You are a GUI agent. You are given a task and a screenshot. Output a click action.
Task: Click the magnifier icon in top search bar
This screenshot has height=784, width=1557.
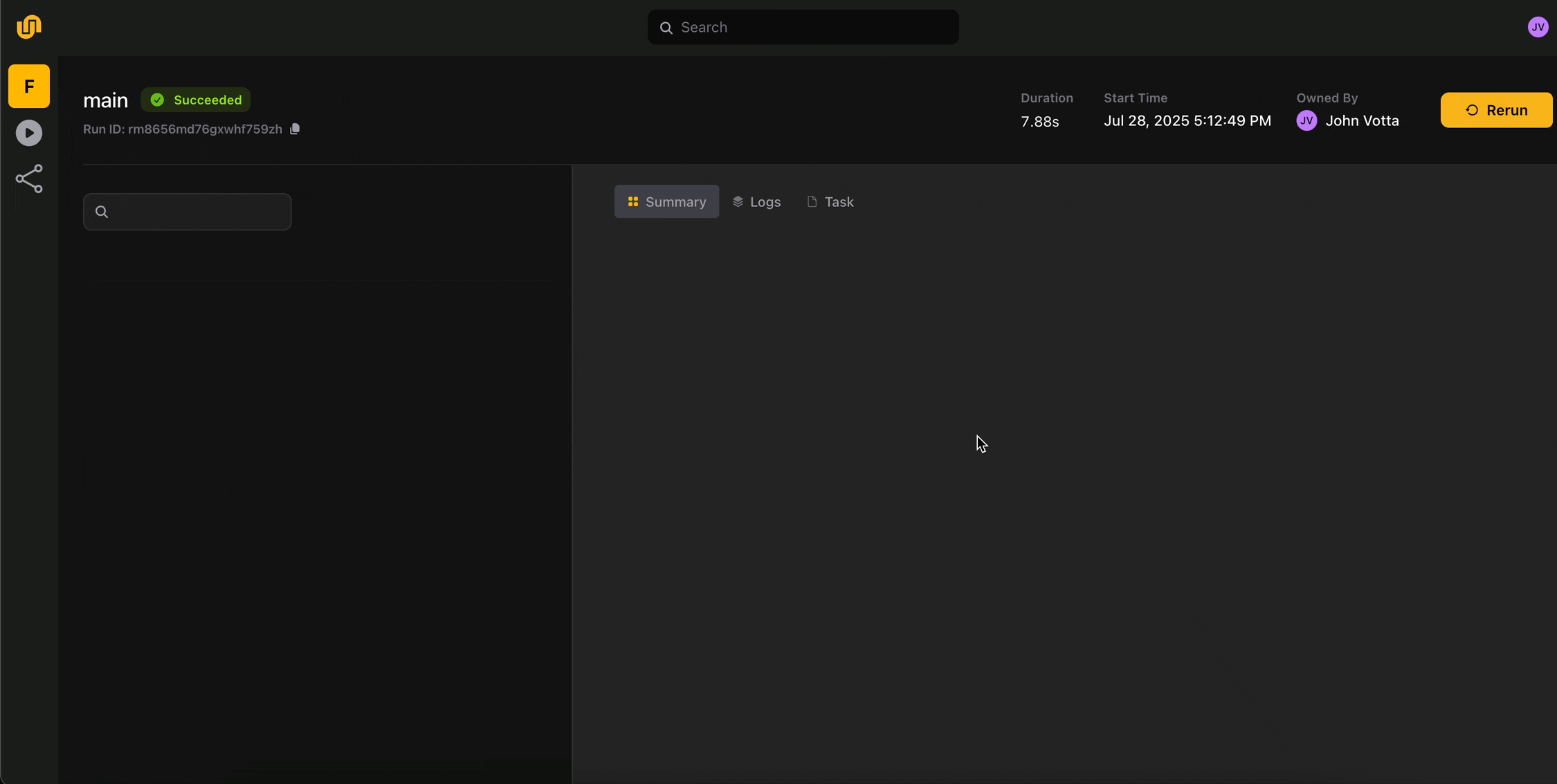[x=666, y=28]
